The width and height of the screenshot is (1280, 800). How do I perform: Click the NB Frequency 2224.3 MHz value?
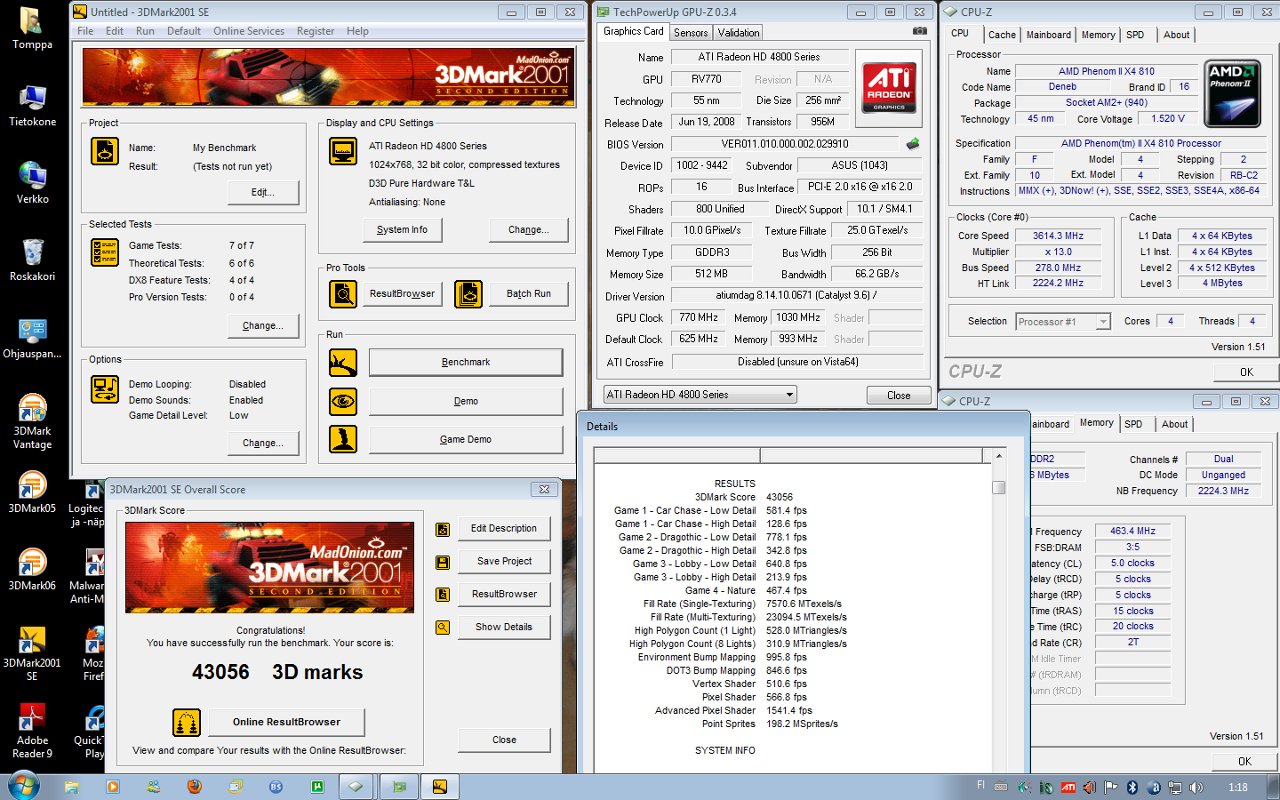[x=1222, y=491]
